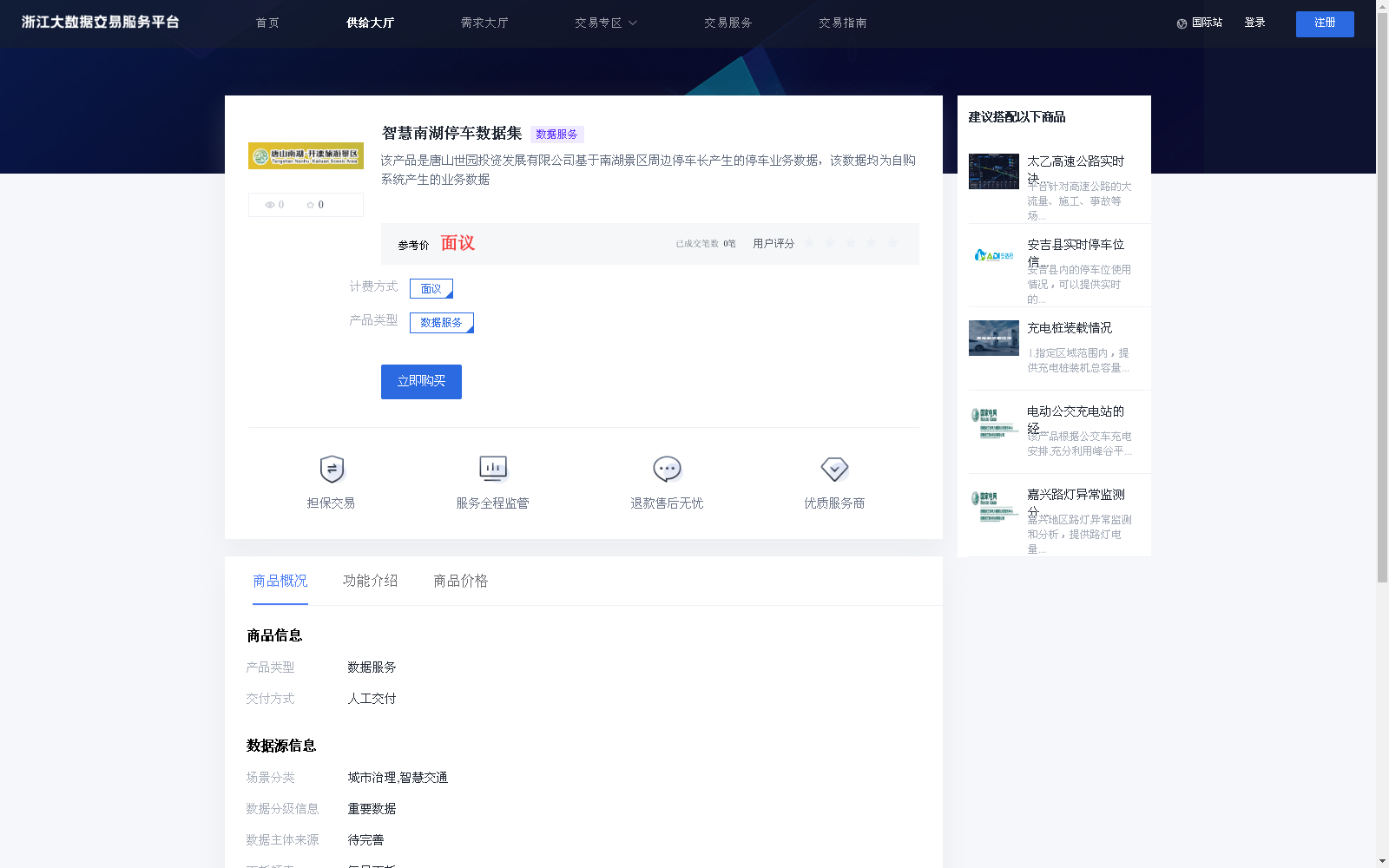Select 供给大厅 in the top navigation
The image size is (1389, 868).
point(371,23)
